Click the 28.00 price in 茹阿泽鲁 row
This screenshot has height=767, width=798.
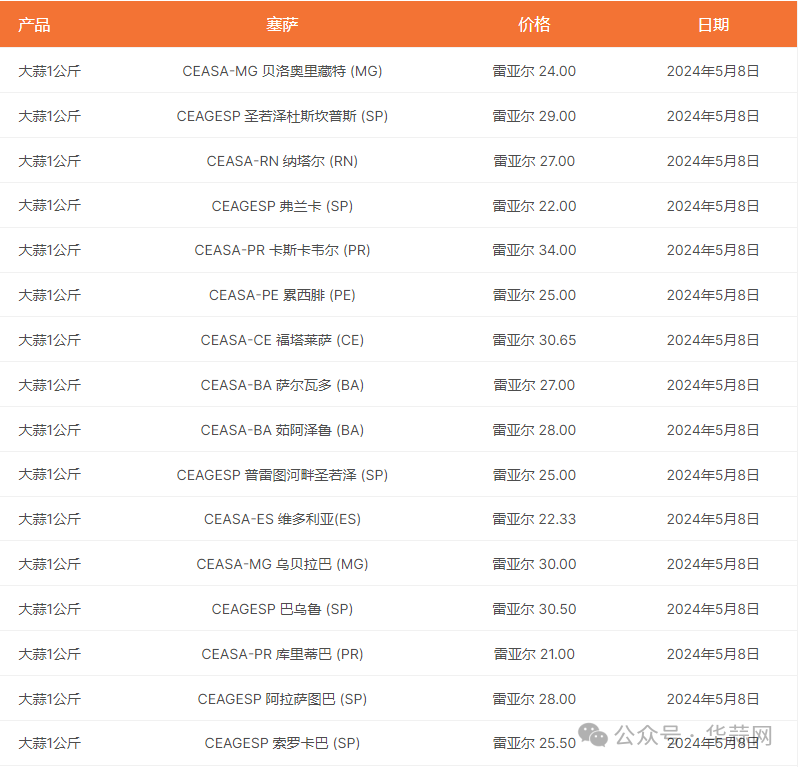[x=534, y=430]
